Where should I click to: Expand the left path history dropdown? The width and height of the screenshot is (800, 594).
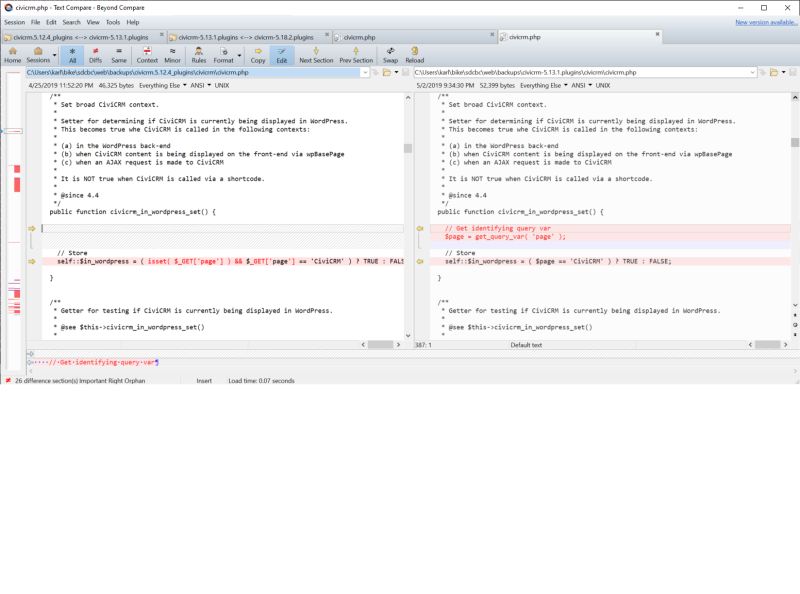(365, 72)
